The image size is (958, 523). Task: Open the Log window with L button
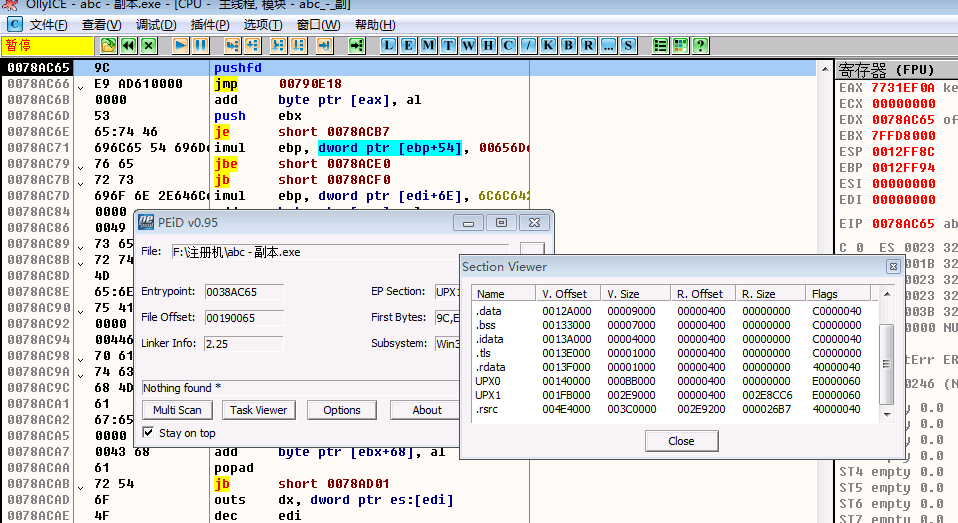[x=389, y=46]
